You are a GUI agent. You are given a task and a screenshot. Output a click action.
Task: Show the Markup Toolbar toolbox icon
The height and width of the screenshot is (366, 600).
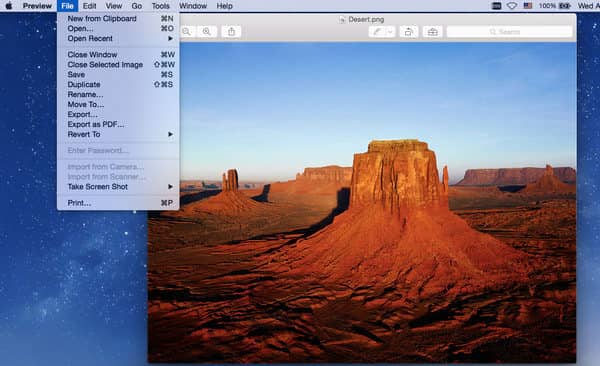[432, 32]
